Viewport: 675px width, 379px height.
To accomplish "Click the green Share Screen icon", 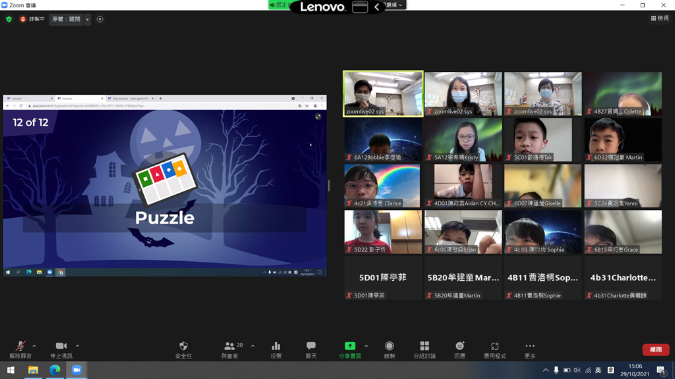I will [x=350, y=349].
